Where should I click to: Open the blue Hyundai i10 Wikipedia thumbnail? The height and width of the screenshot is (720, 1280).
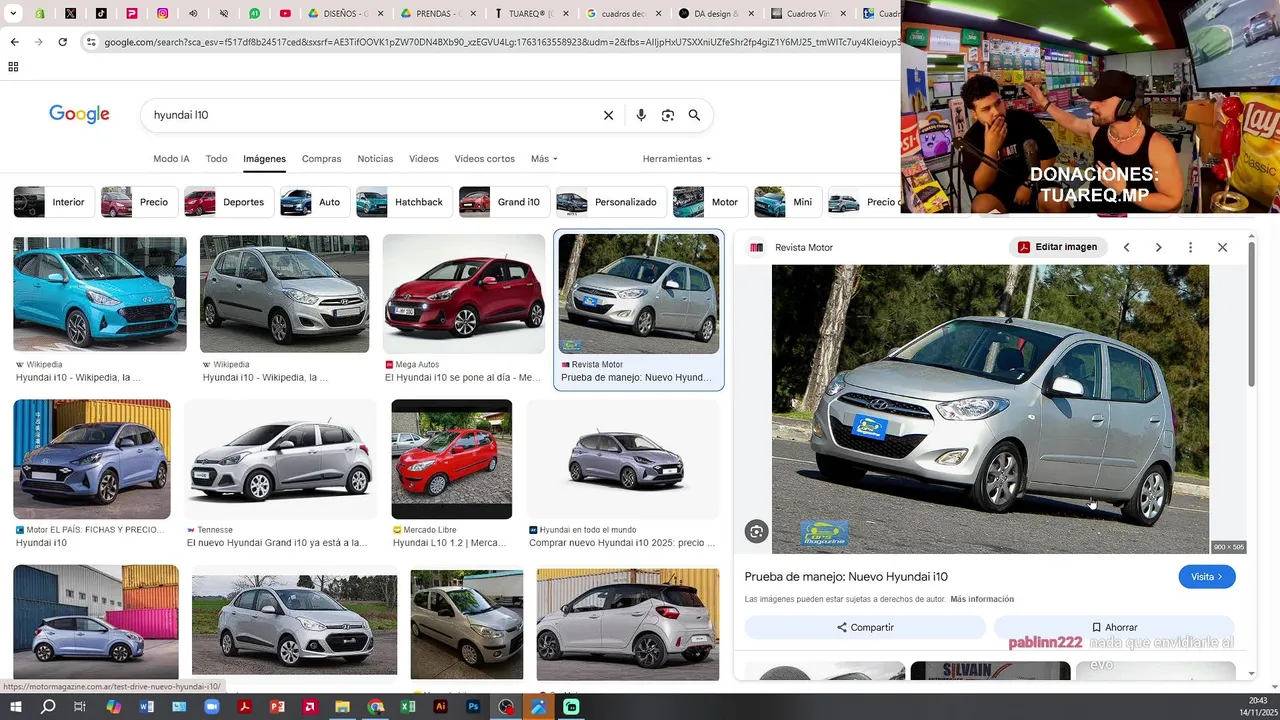[100, 294]
